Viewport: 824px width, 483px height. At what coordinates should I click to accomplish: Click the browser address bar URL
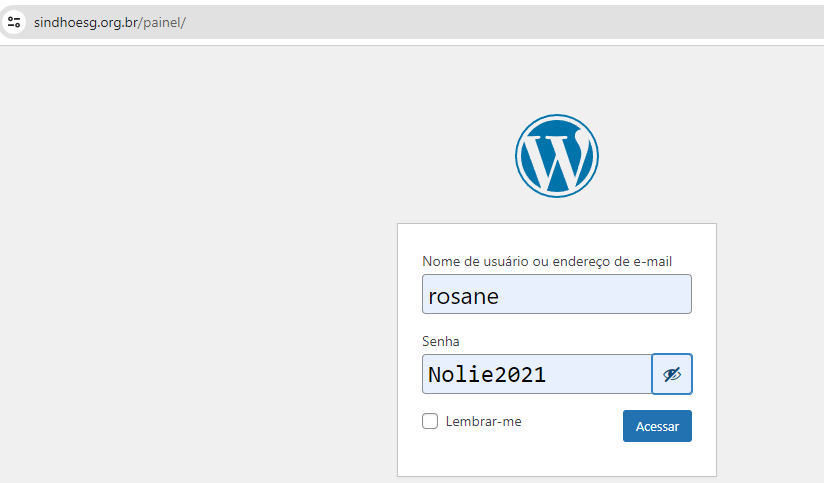click(x=110, y=22)
